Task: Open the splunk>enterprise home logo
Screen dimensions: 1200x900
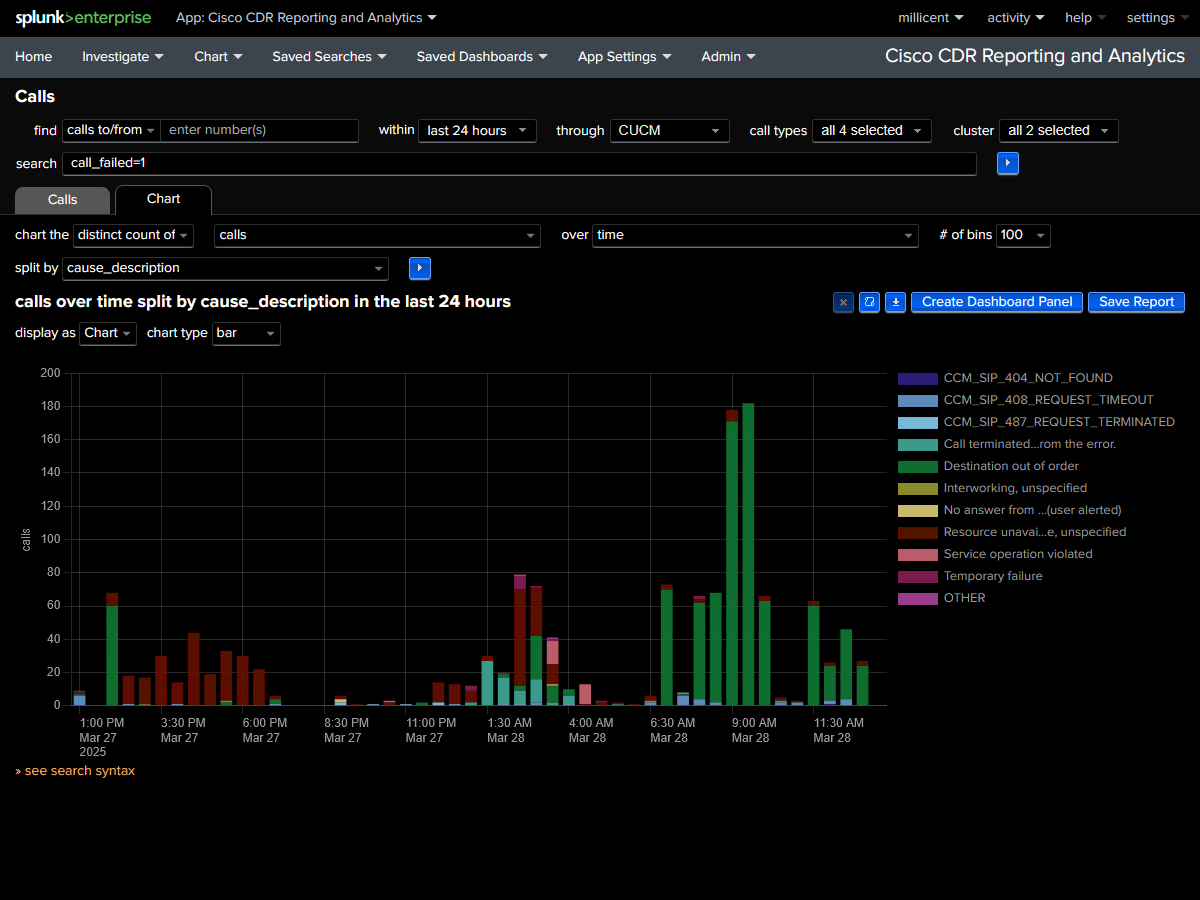Action: coord(83,17)
